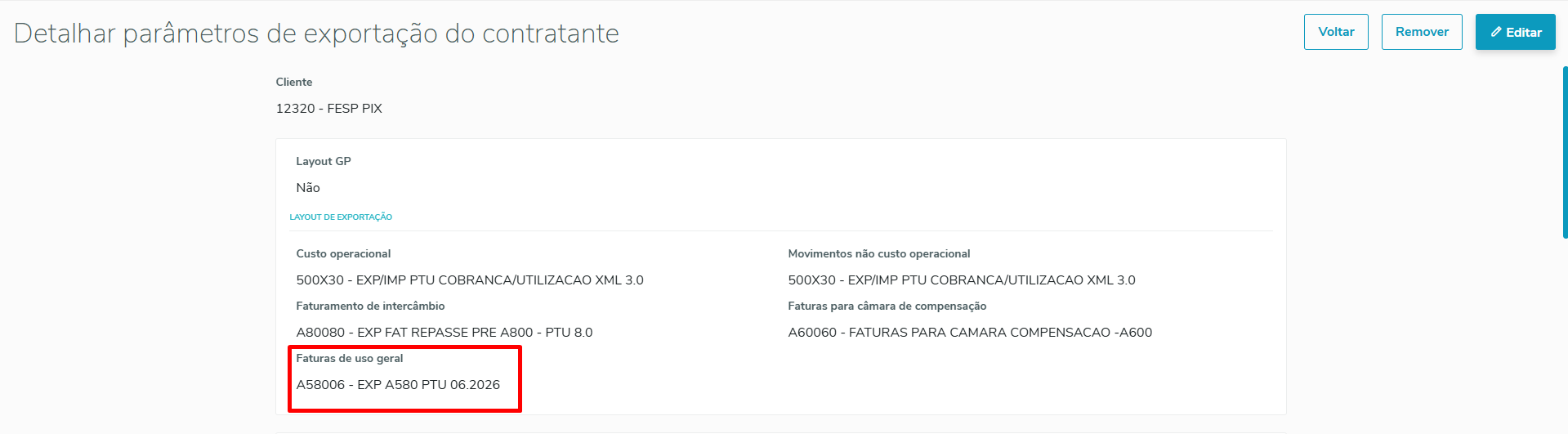
Task: Click the Custo operacional label
Action: point(343,253)
